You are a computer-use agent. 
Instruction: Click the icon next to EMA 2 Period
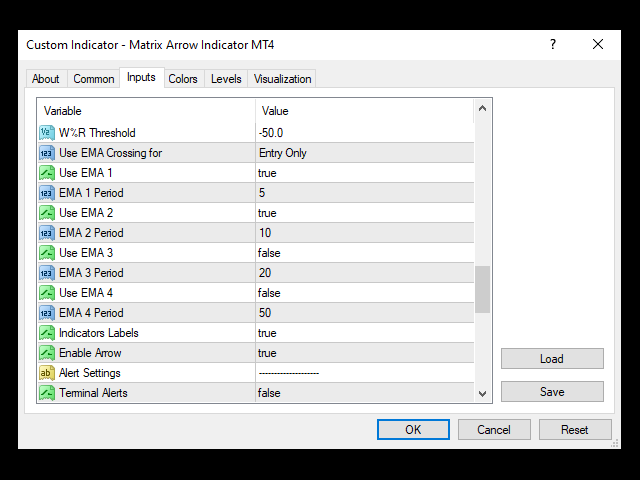(x=47, y=233)
